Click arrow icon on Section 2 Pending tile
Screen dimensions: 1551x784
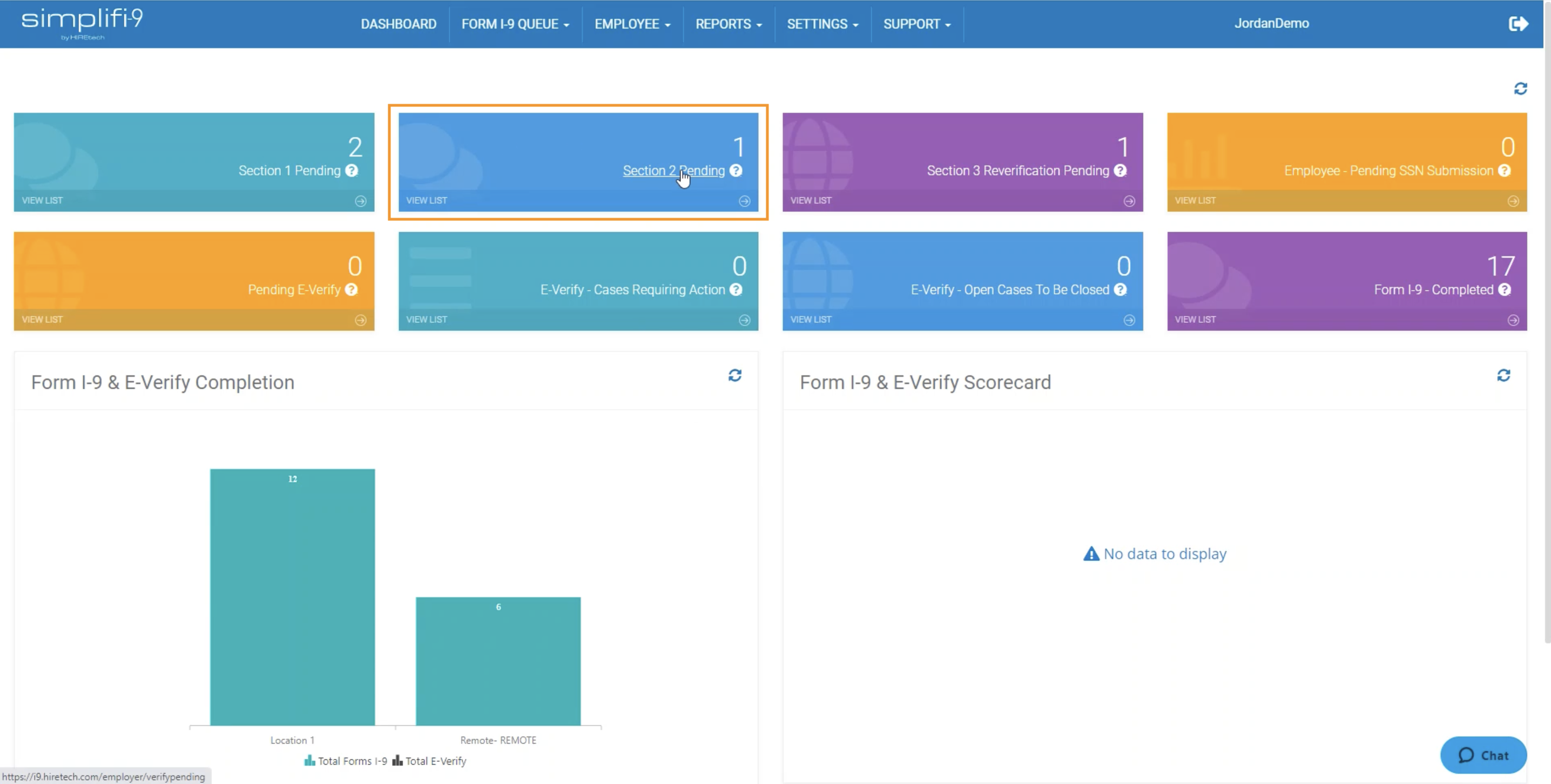click(x=744, y=201)
